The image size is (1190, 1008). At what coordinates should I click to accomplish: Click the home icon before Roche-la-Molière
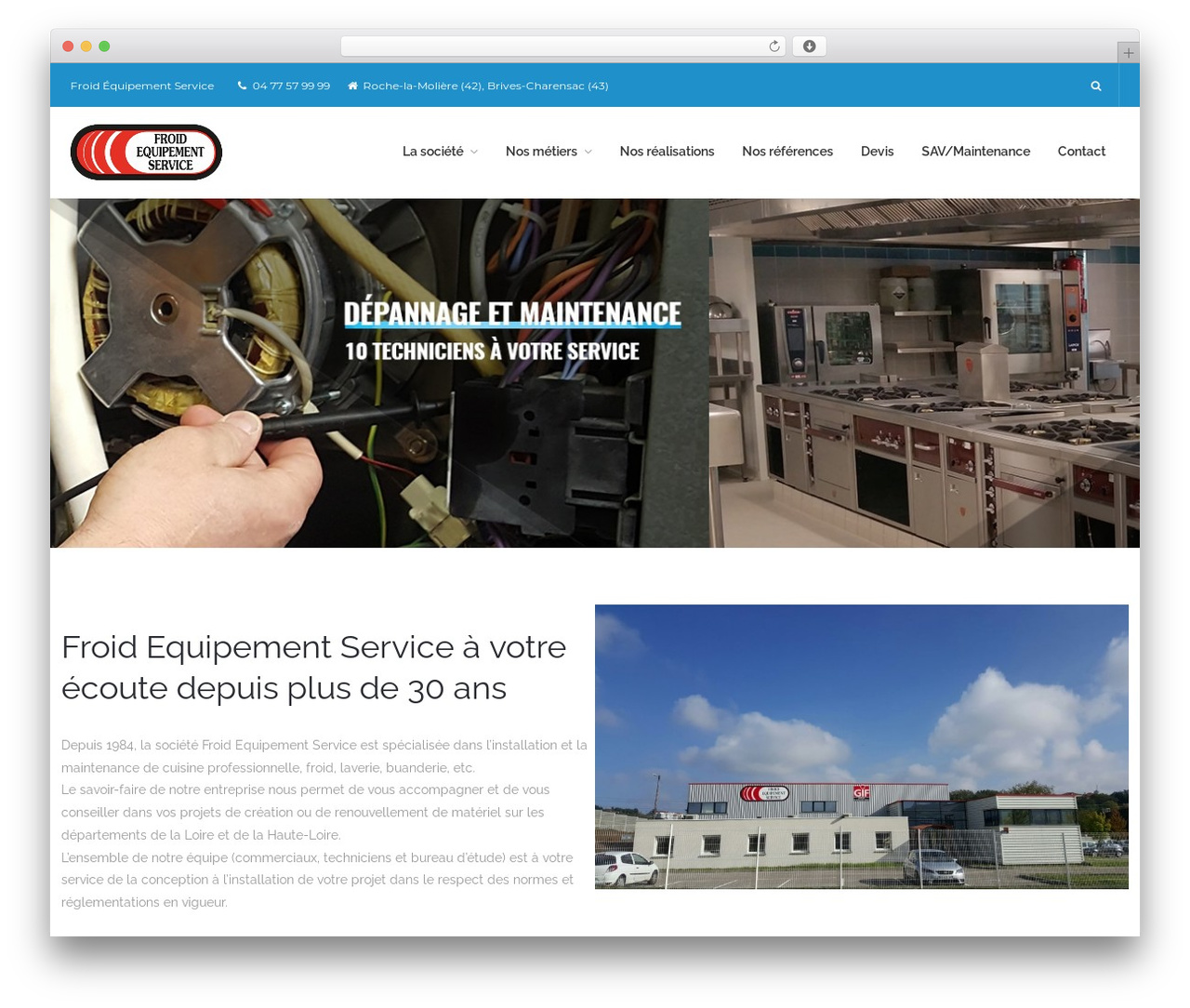click(352, 86)
